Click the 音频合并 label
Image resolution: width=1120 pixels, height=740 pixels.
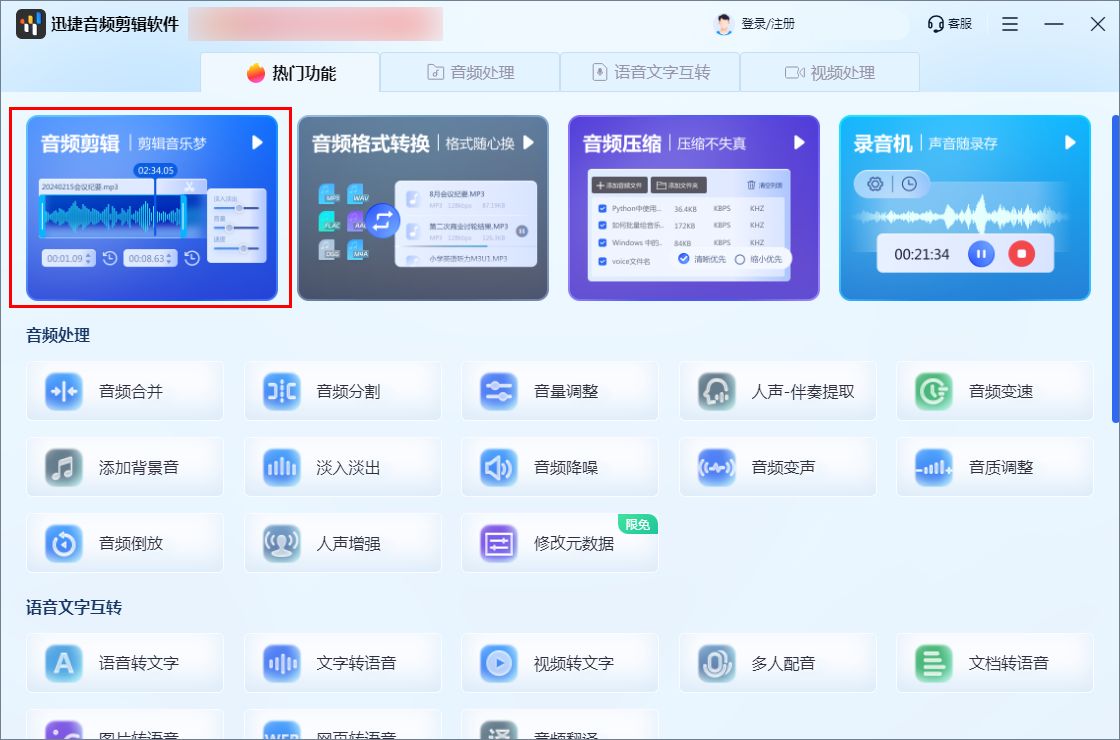click(x=131, y=391)
